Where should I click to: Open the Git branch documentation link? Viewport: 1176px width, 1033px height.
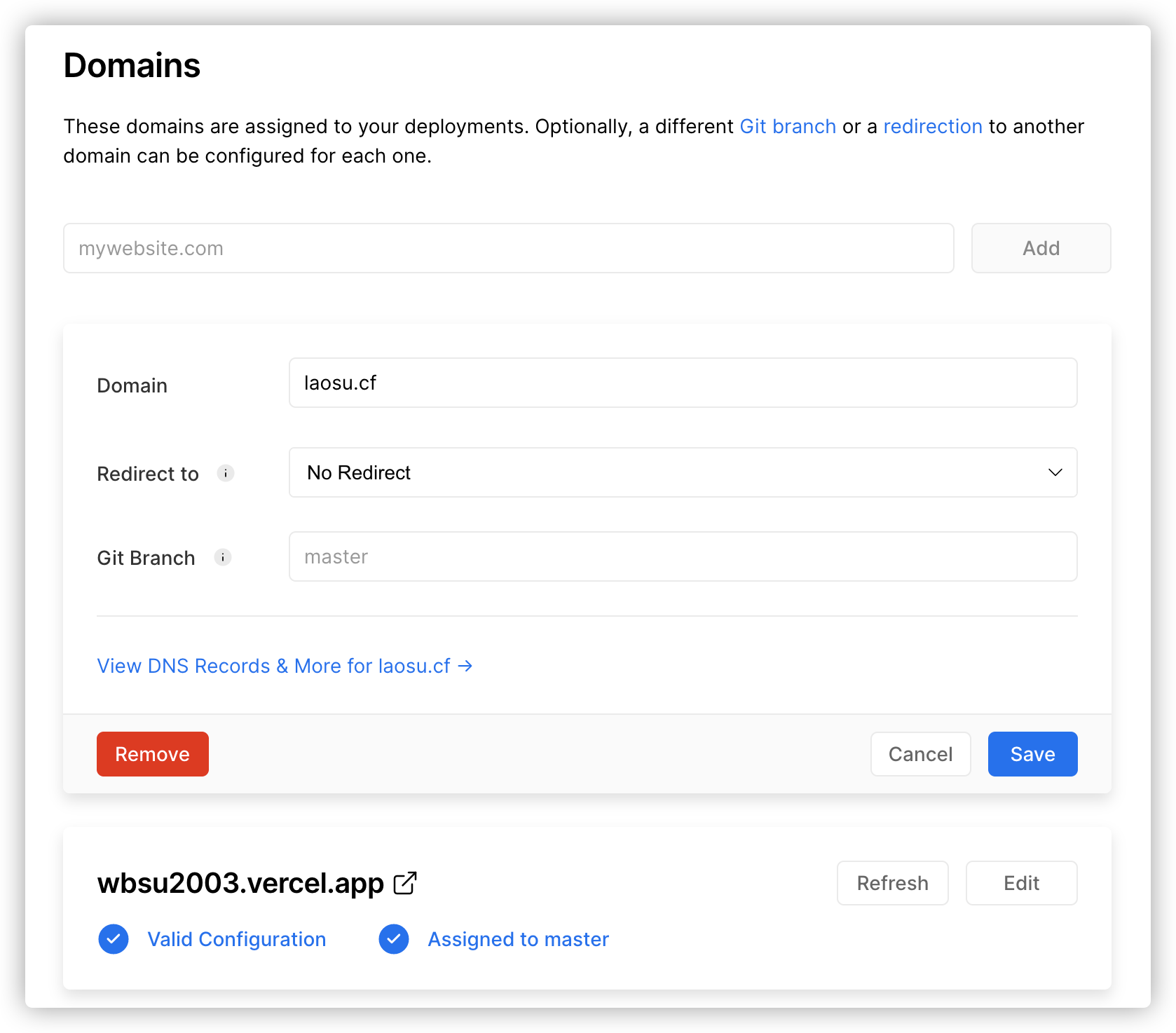788,126
